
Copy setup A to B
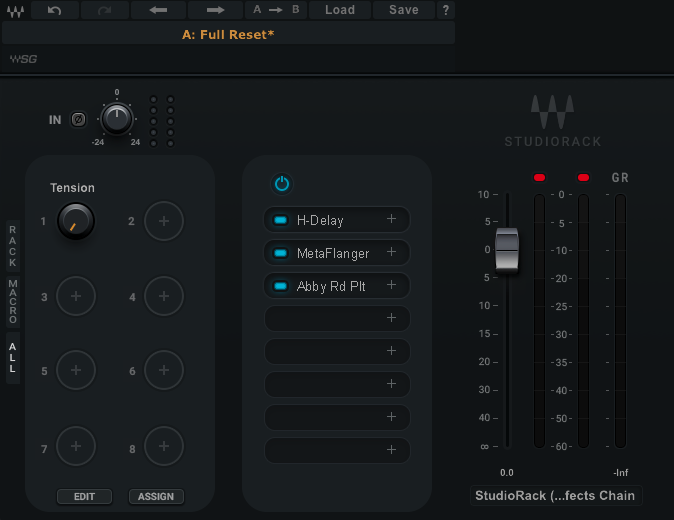(276, 10)
